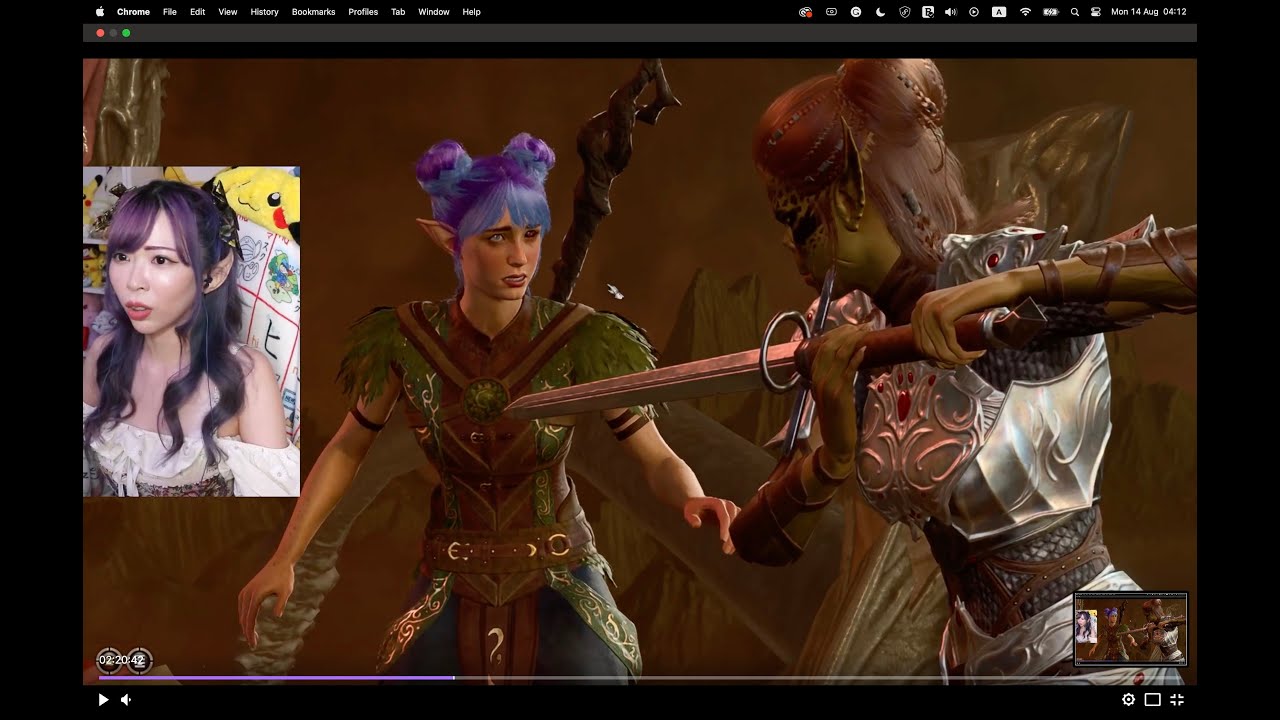1280x720 pixels.
Task: Click the date and time clock
Action: [x=1149, y=12]
